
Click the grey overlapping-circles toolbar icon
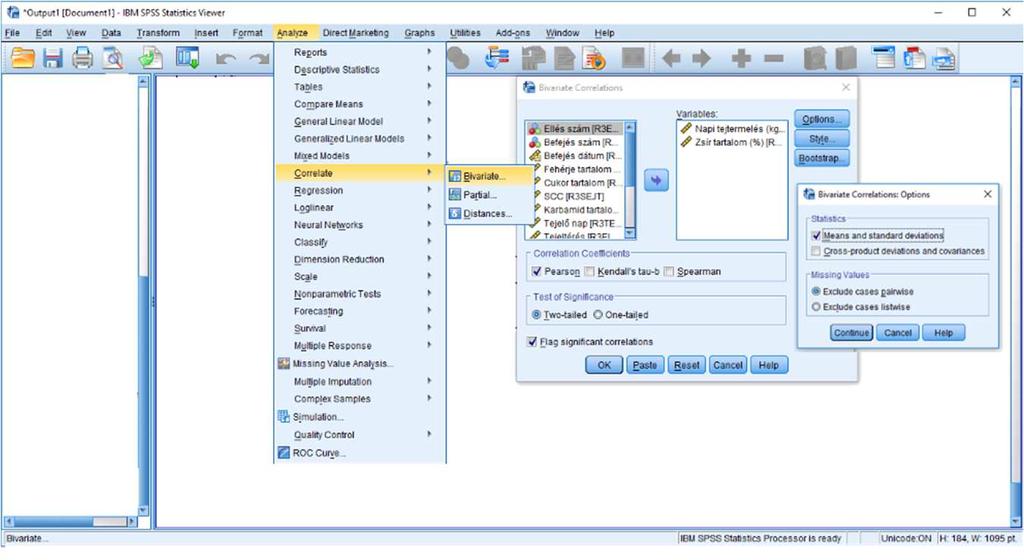point(458,59)
